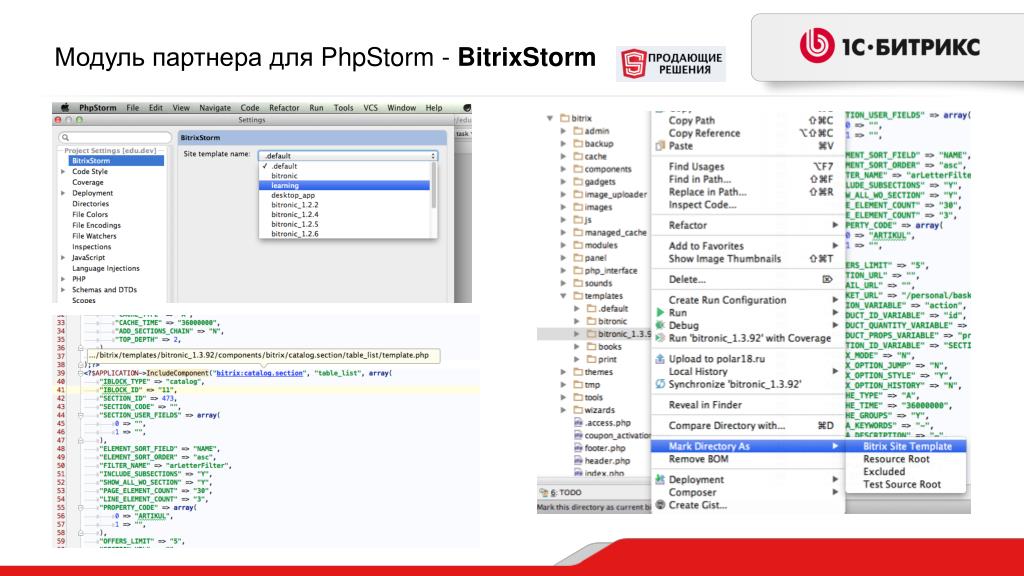Screen dimensions: 1024x576
Task: Open the File menu
Action: [x=133, y=108]
